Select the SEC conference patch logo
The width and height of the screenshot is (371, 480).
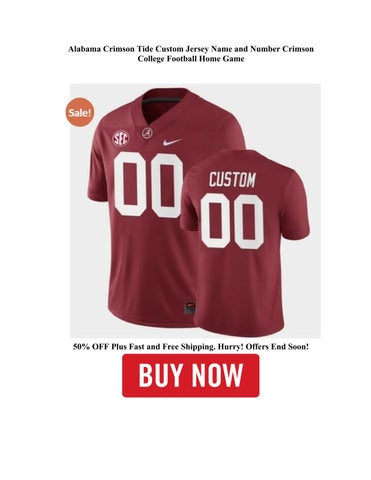[x=120, y=138]
